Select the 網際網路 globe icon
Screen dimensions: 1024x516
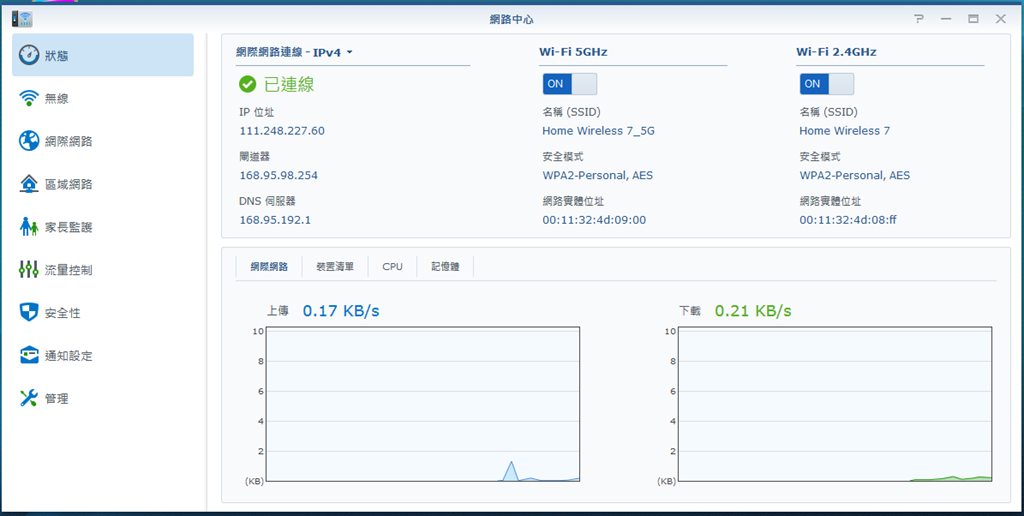[30, 141]
